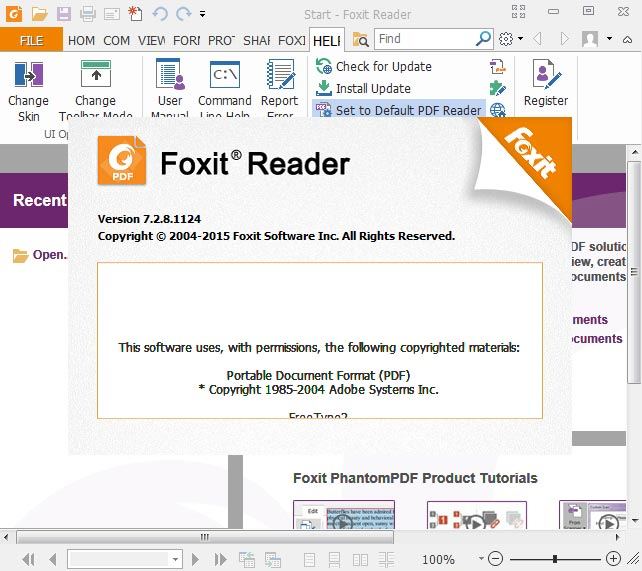Select facing pages view mode icon
The width and height of the screenshot is (642, 571).
360,560
